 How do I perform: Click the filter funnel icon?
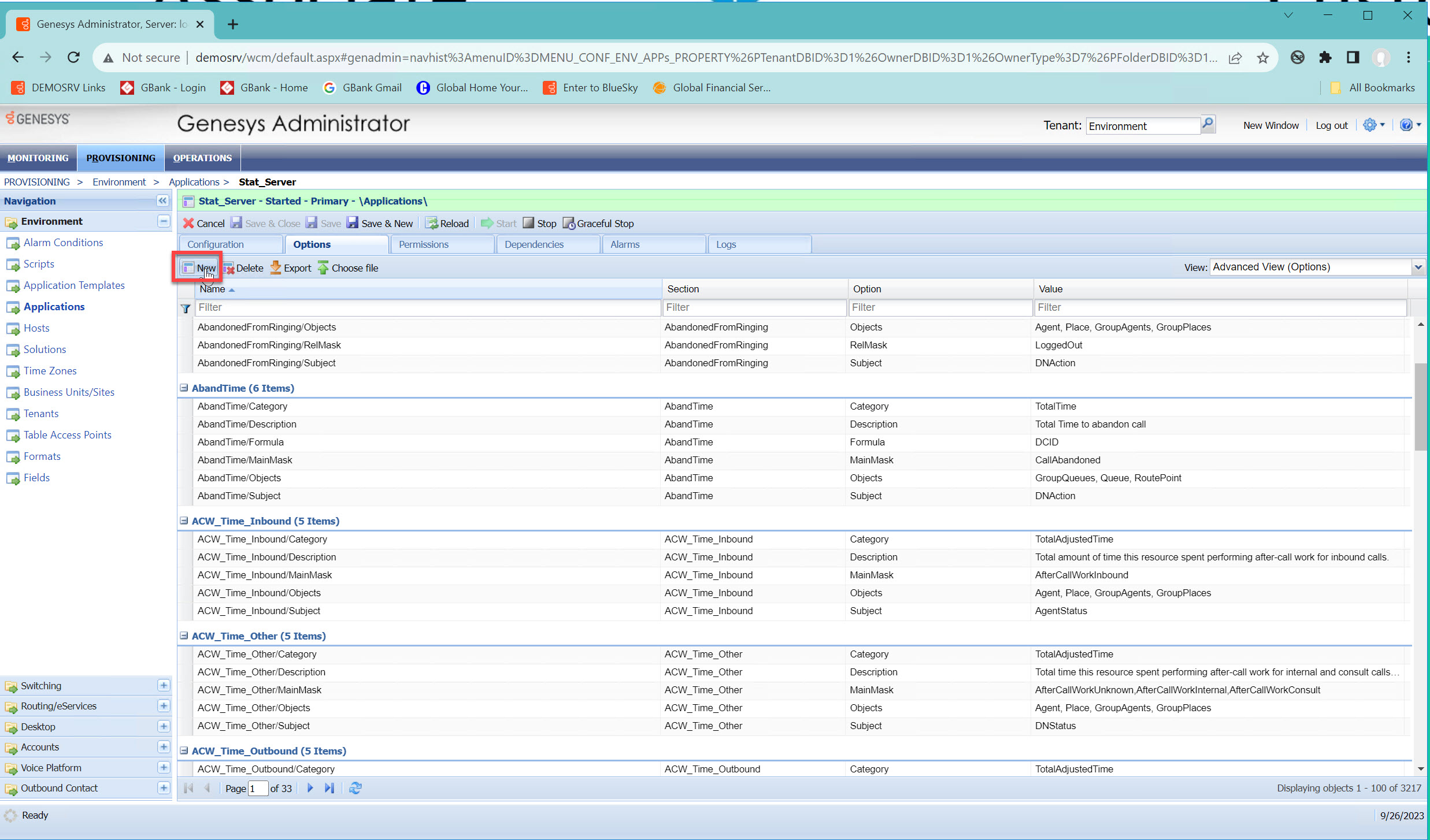[186, 309]
